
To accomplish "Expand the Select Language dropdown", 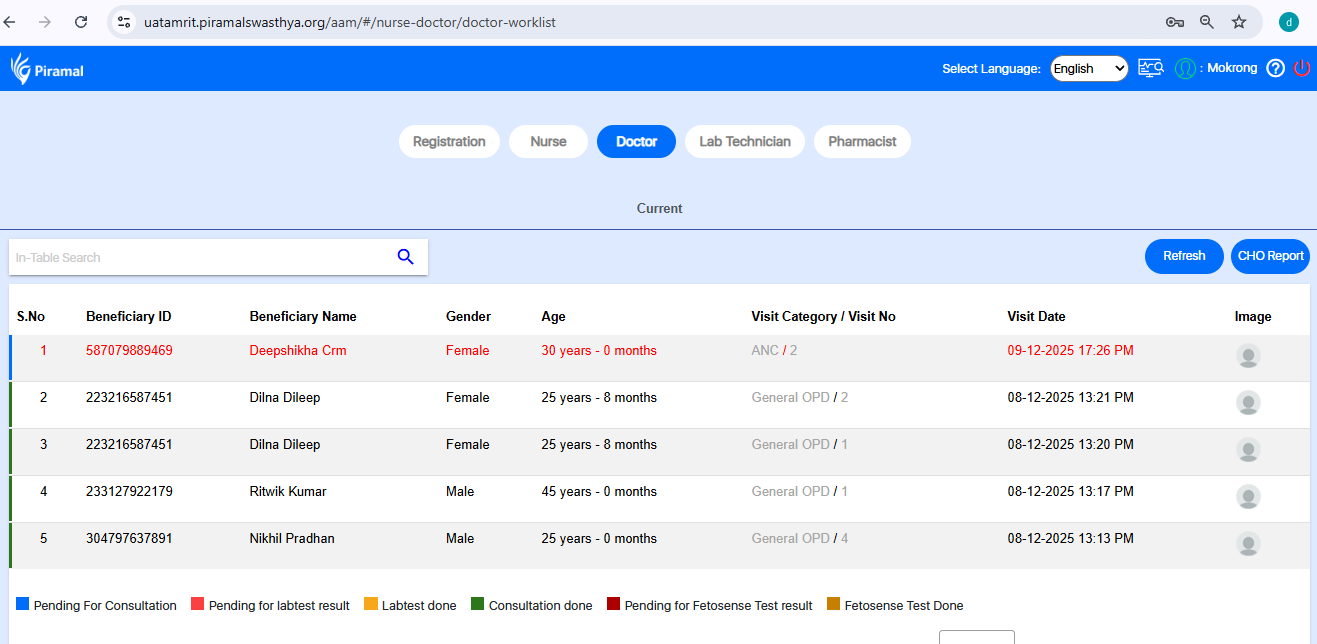I will pos(1088,69).
